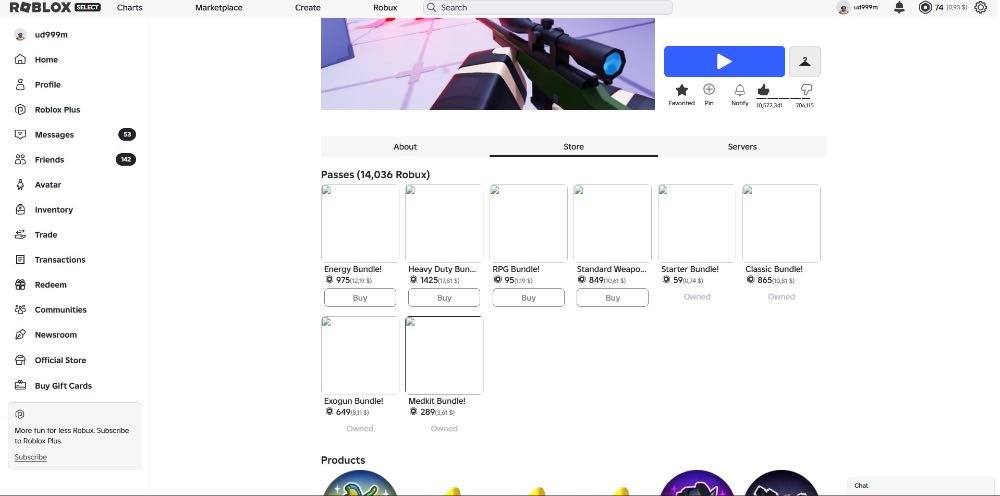This screenshot has width=1000, height=496.
Task: Dislike the game with thumbs down
Action: point(806,90)
